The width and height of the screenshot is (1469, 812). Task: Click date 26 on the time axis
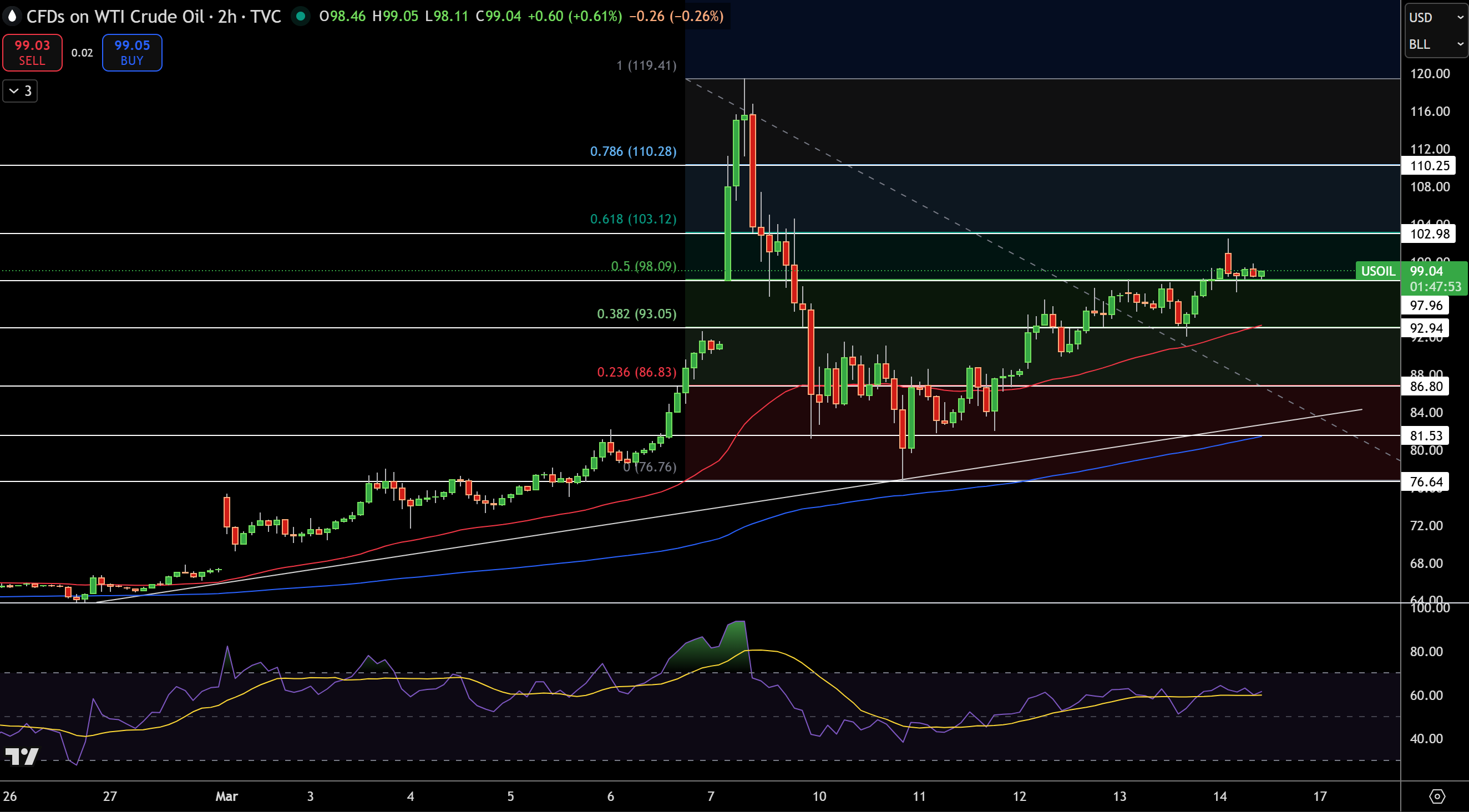[9, 796]
